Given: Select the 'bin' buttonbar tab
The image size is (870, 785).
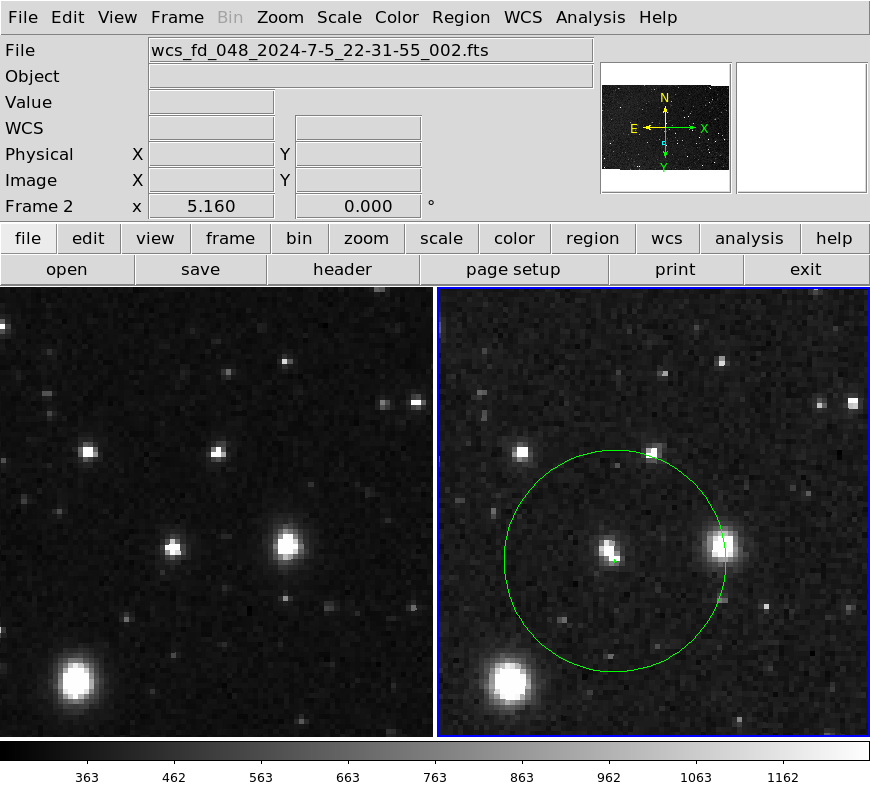Looking at the screenshot, I should [x=299, y=239].
